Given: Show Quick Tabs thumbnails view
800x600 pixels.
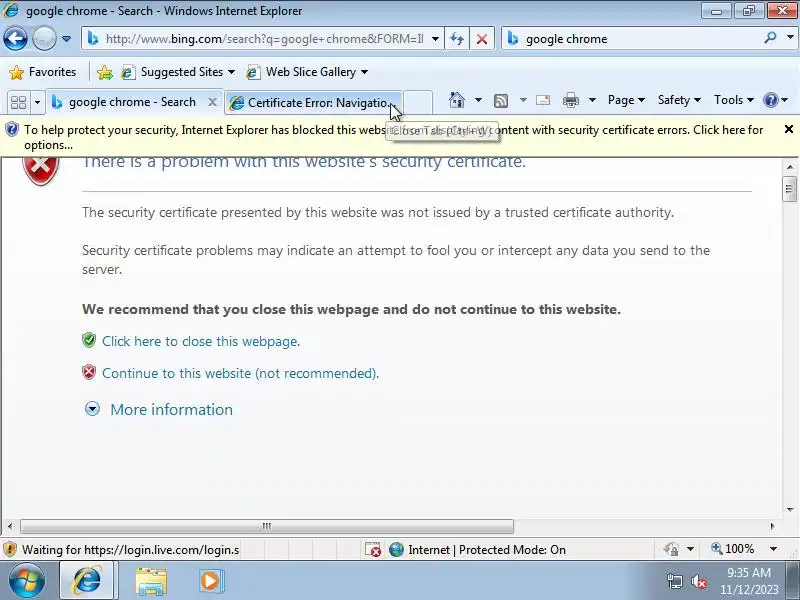Looking at the screenshot, I should [x=18, y=102].
